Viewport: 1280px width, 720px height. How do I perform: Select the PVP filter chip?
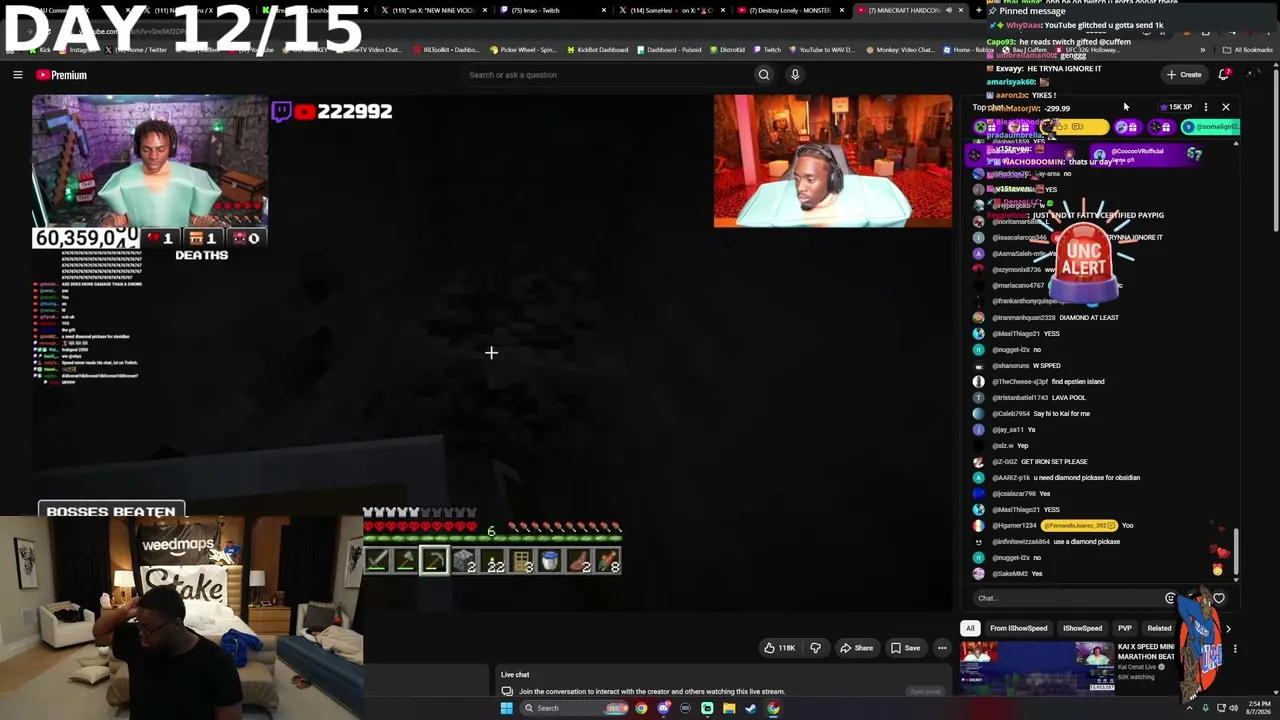pyautogui.click(x=1125, y=628)
